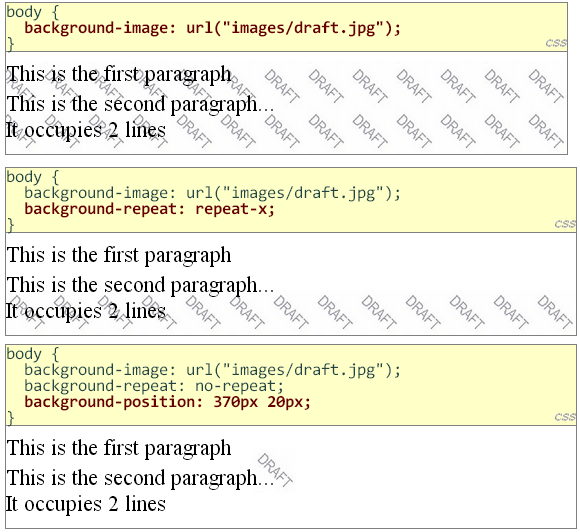Click the 'css' label of the background-position code block

pos(565,417)
